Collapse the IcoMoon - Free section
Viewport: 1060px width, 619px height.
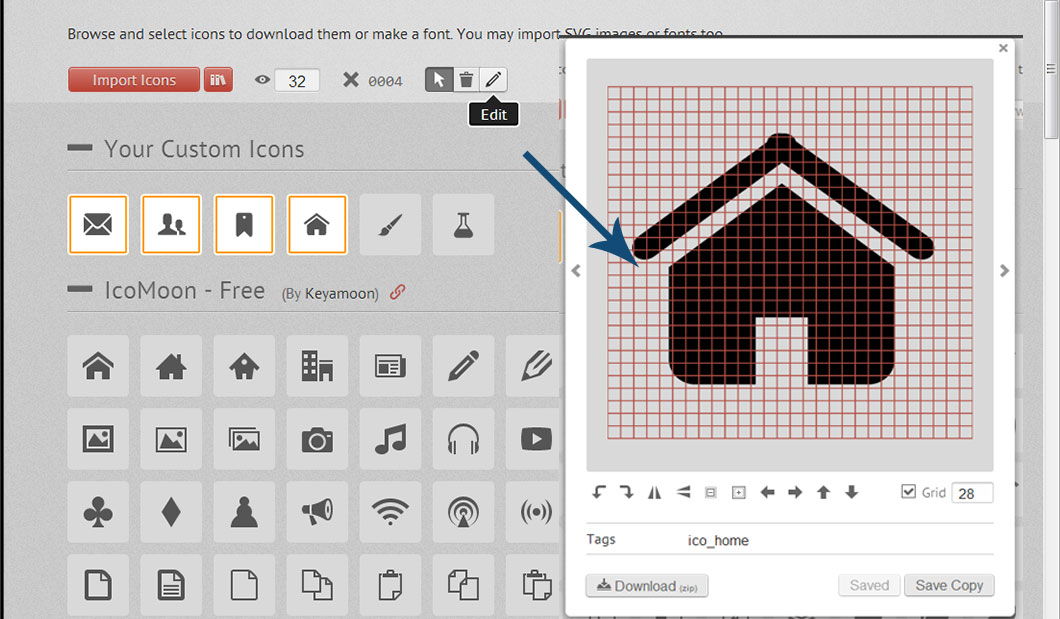click(x=80, y=289)
